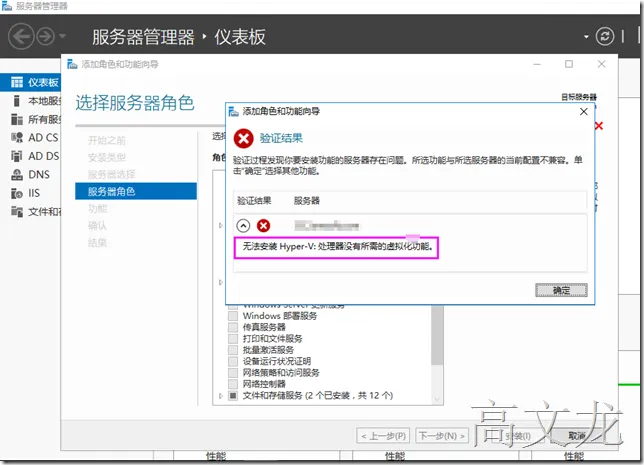Check the 传真服务器 role
Screen dimensions: 644x465
pyautogui.click(x=233, y=327)
